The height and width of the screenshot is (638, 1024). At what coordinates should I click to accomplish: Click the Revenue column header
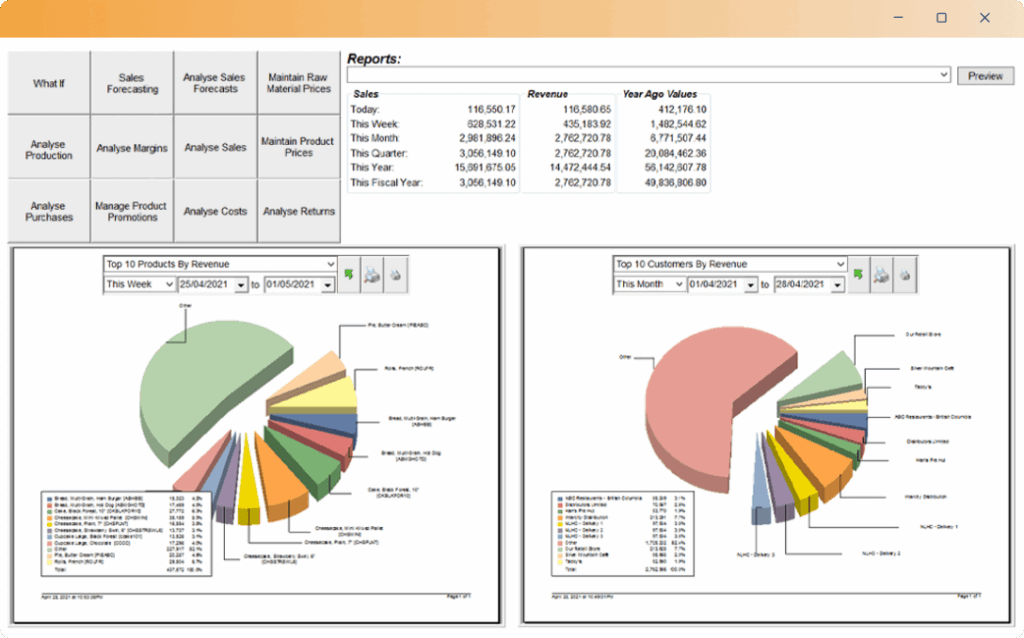tap(547, 94)
